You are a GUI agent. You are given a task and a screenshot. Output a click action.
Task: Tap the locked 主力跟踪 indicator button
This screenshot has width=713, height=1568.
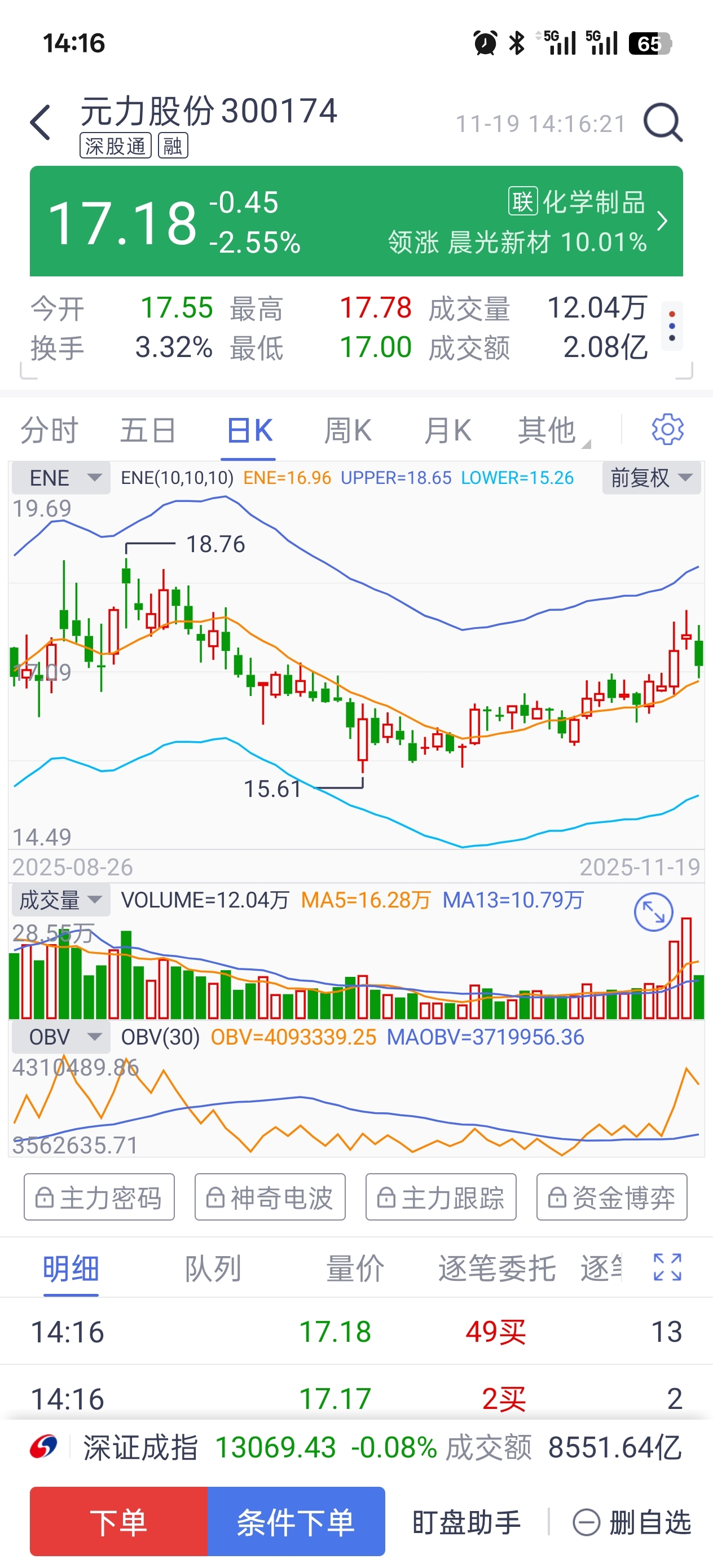coord(441,1197)
